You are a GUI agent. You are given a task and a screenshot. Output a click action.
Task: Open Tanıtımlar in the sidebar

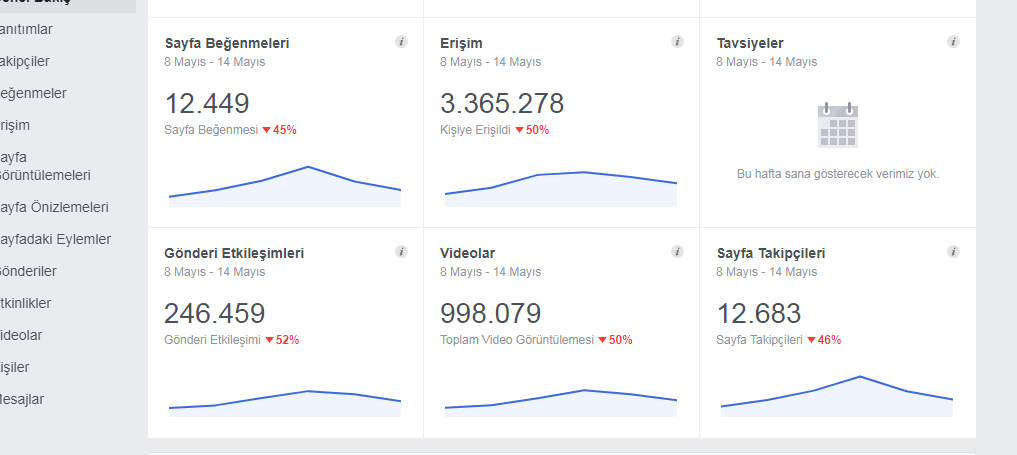26,30
